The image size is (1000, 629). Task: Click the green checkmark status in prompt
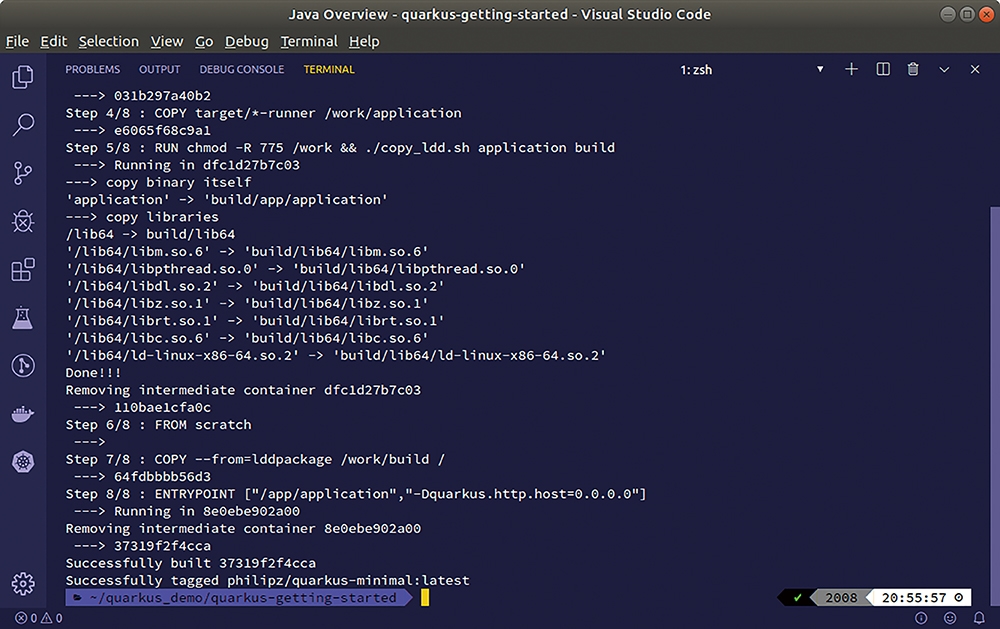[x=797, y=598]
